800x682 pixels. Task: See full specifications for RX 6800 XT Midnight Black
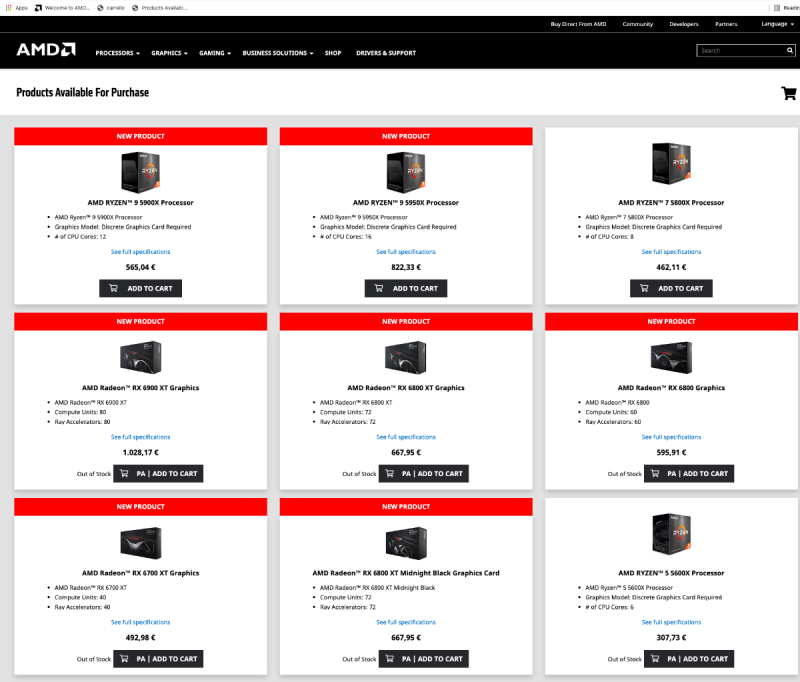point(406,622)
